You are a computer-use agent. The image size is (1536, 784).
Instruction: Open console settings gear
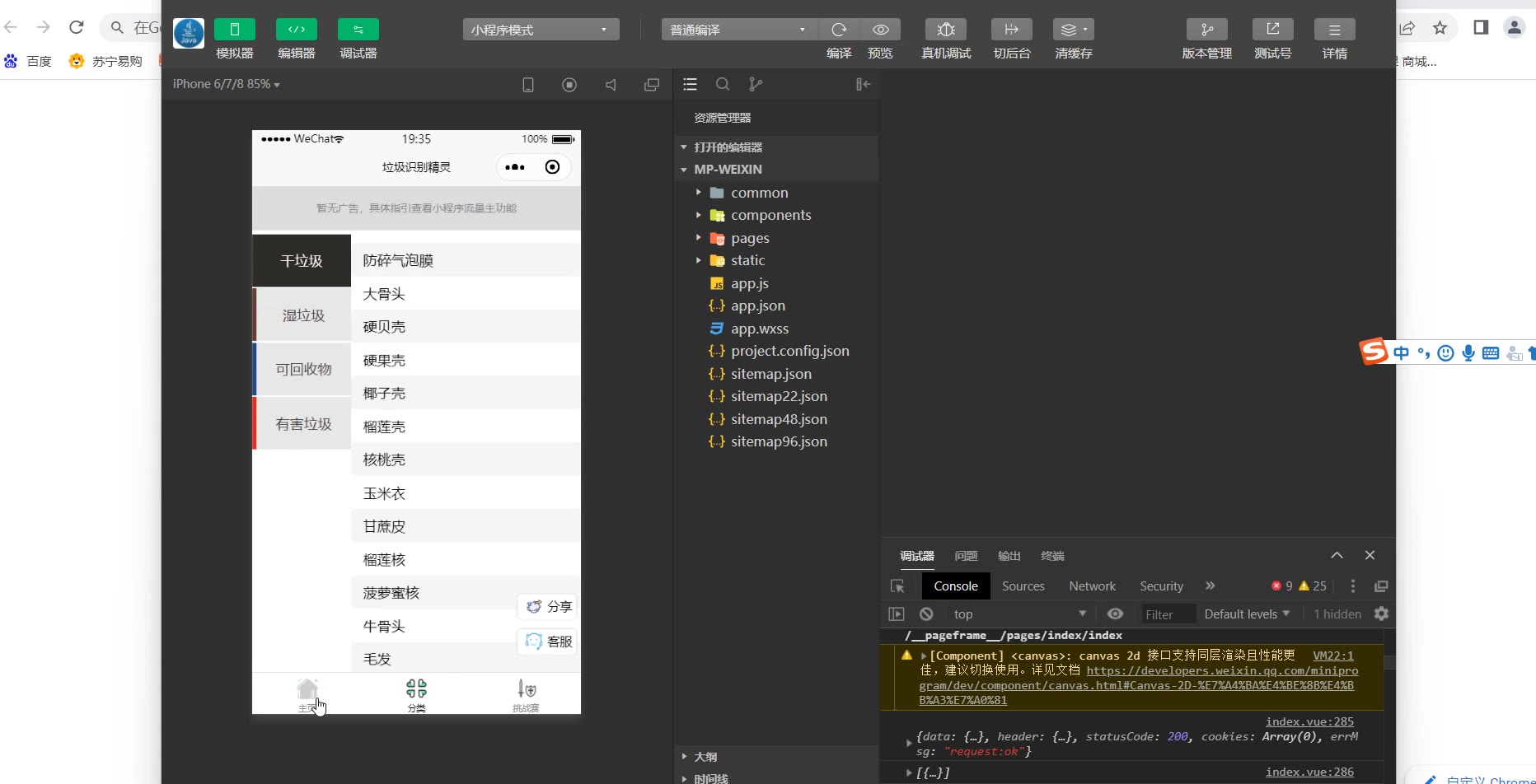[1382, 614]
